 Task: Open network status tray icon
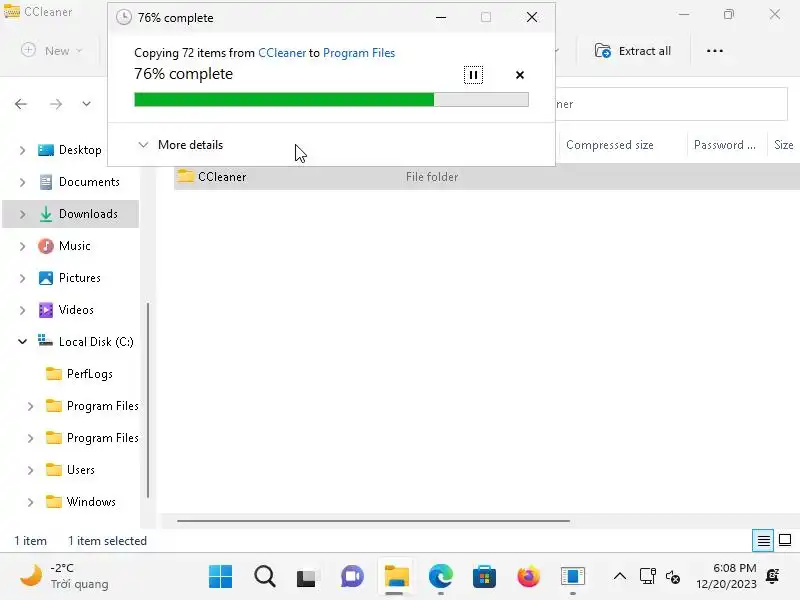(x=647, y=577)
